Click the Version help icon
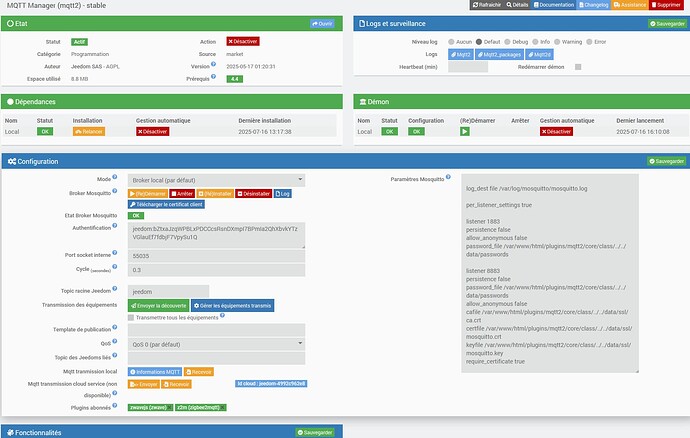 213,64
